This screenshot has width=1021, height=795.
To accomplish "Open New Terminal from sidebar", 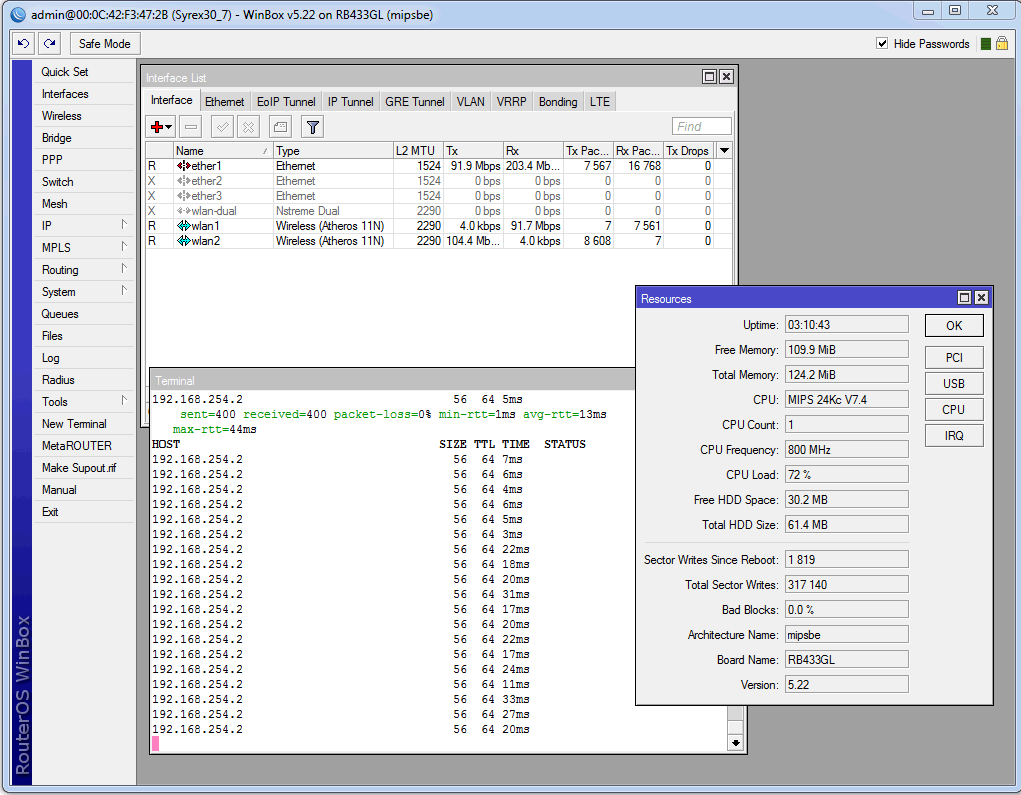I will (x=83, y=424).
